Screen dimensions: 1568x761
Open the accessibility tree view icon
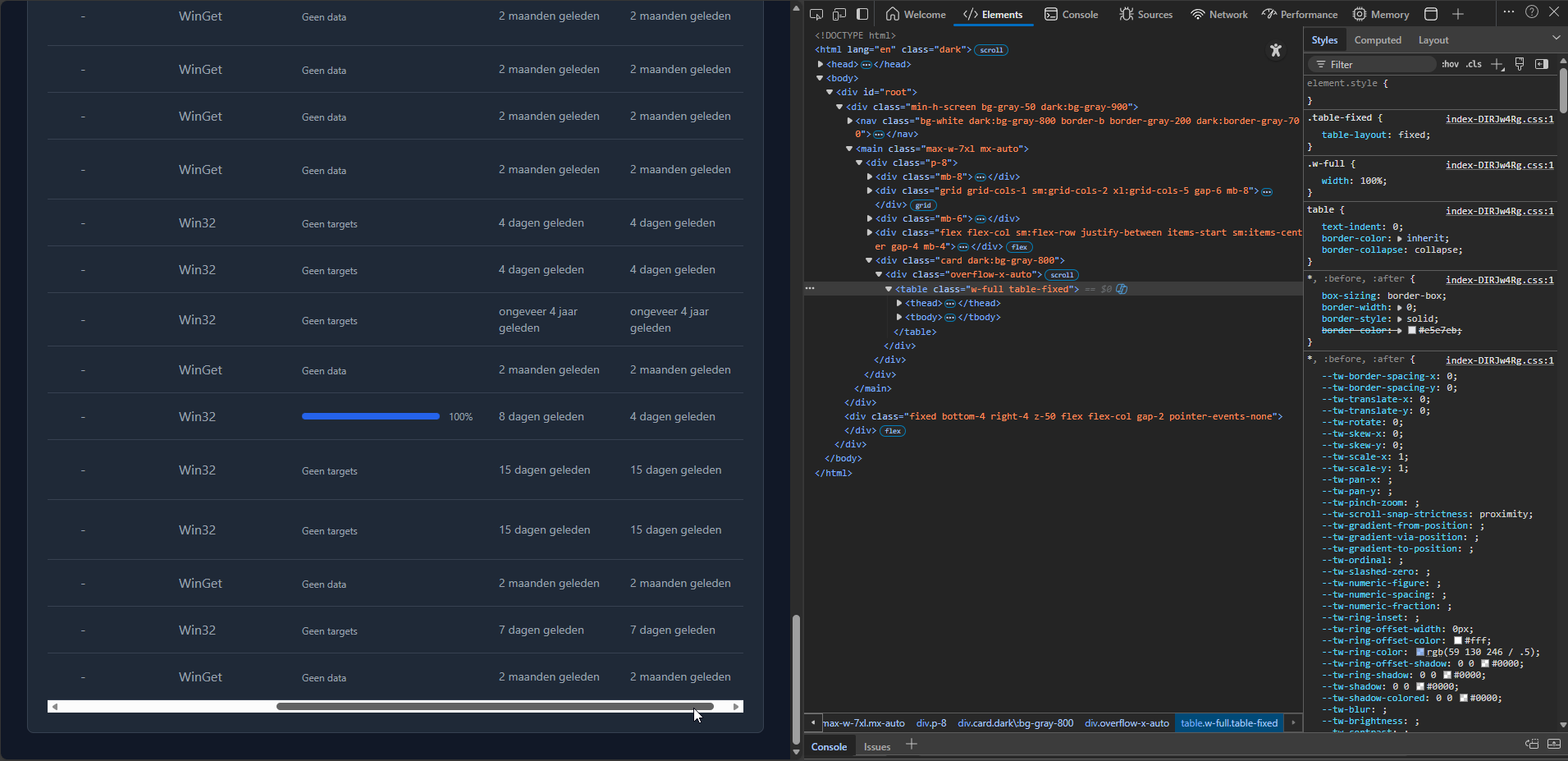coord(1275,51)
